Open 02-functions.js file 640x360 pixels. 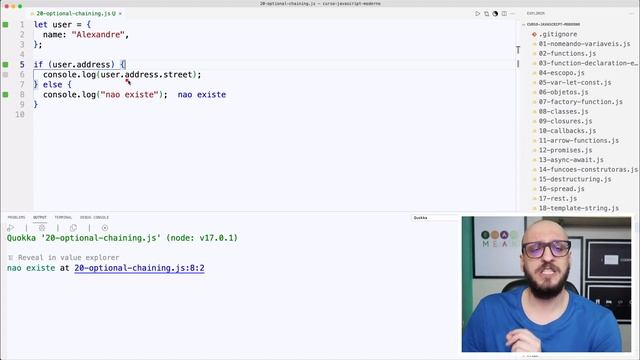click(x=567, y=53)
